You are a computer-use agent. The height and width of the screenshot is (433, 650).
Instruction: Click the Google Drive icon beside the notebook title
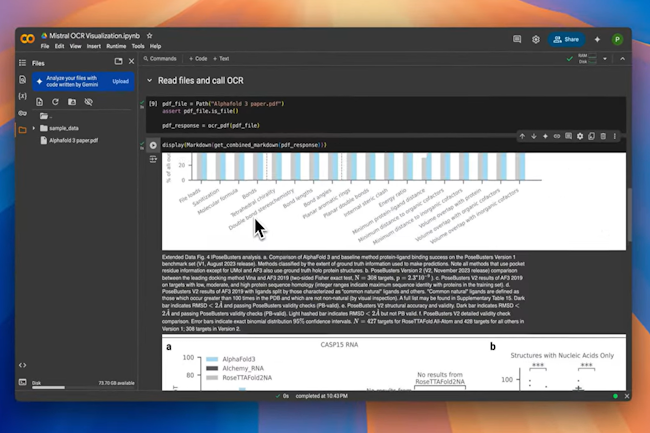(x=44, y=36)
